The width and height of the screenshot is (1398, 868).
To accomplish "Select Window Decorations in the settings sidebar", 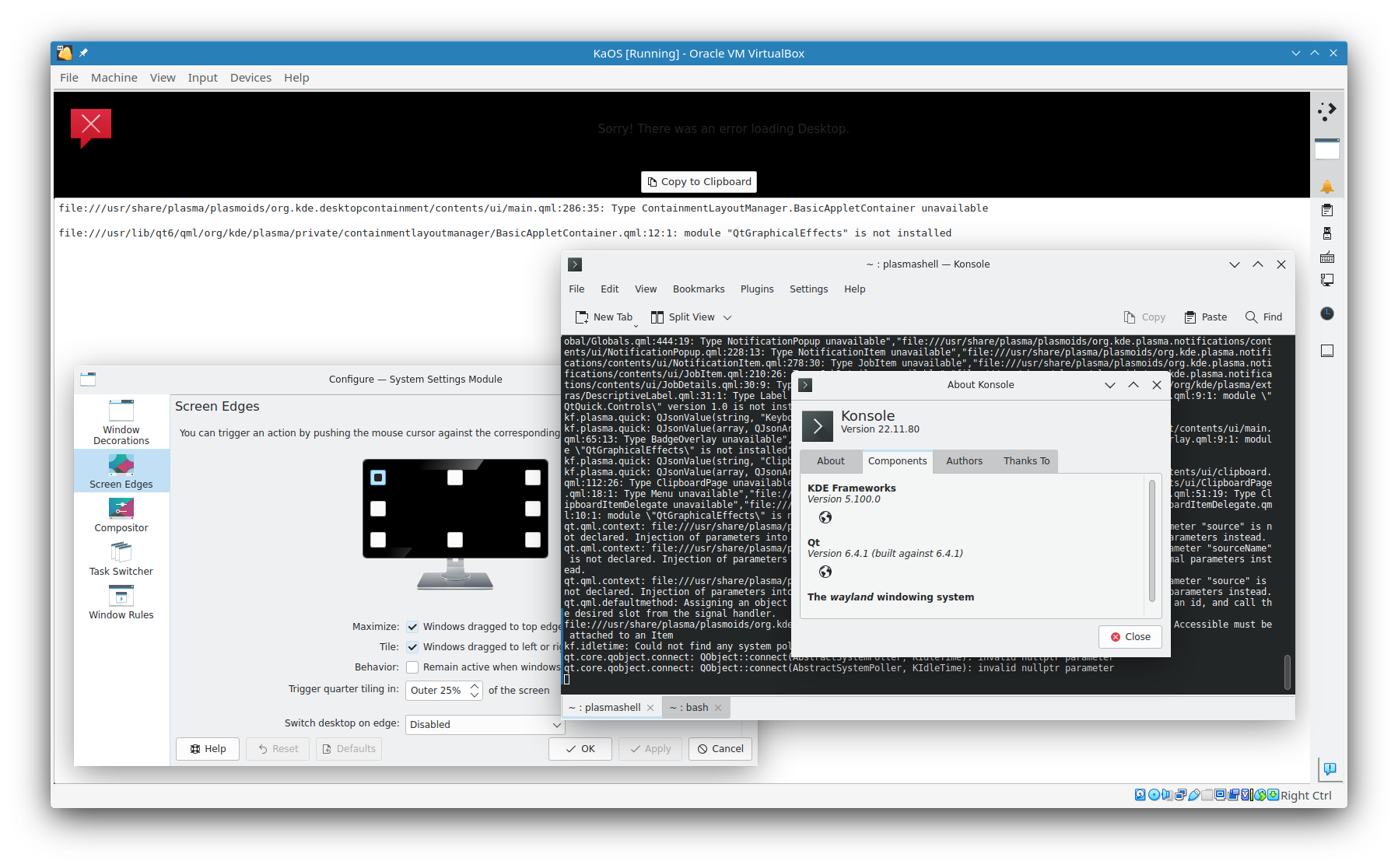I will [121, 422].
